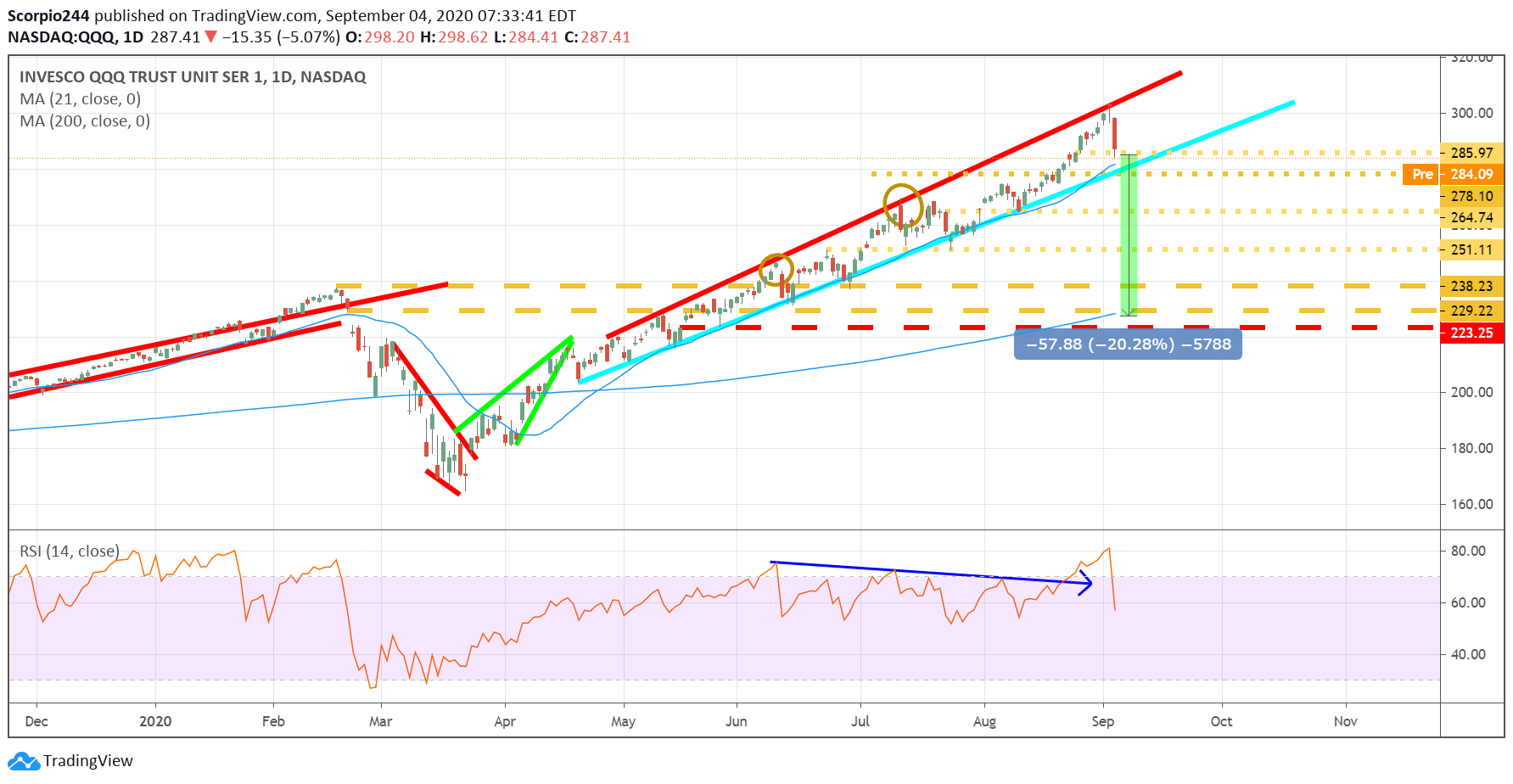Click the INVESCO QQQ TRUST chart title

193,76
